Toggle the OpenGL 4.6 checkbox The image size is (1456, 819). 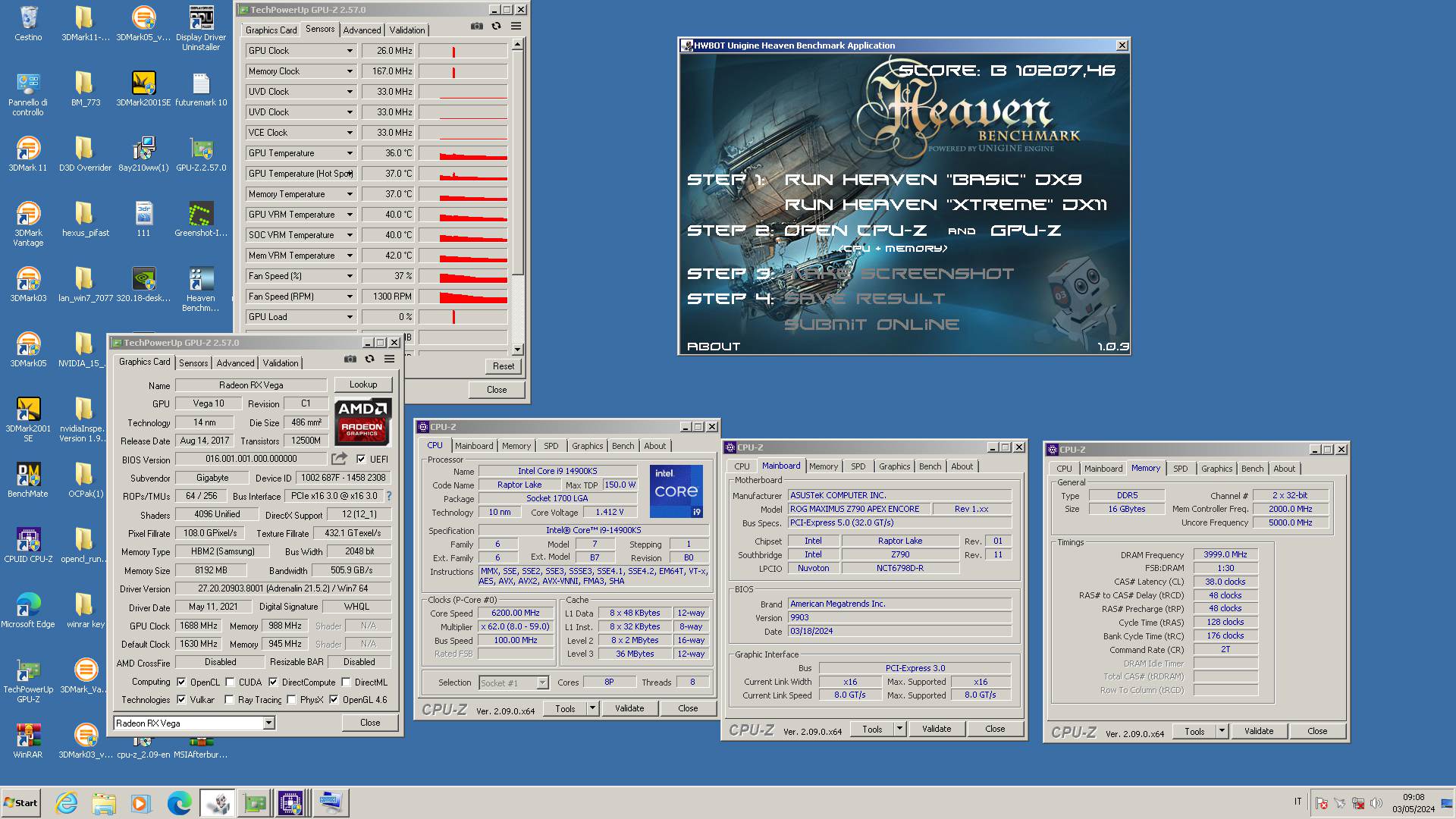point(334,700)
